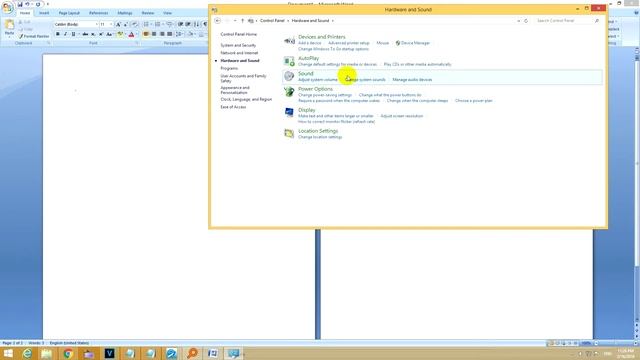Switch to the Mailings tab
The height and width of the screenshot is (360, 640).
pyautogui.click(x=125, y=13)
